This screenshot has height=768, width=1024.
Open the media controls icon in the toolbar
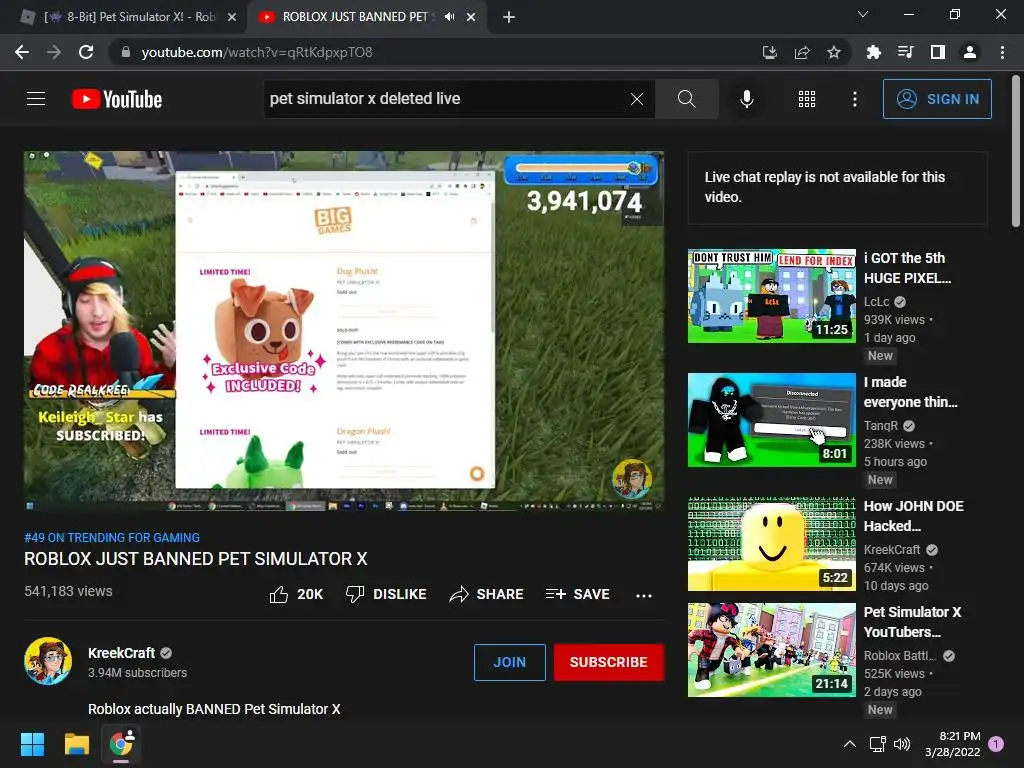click(905, 52)
